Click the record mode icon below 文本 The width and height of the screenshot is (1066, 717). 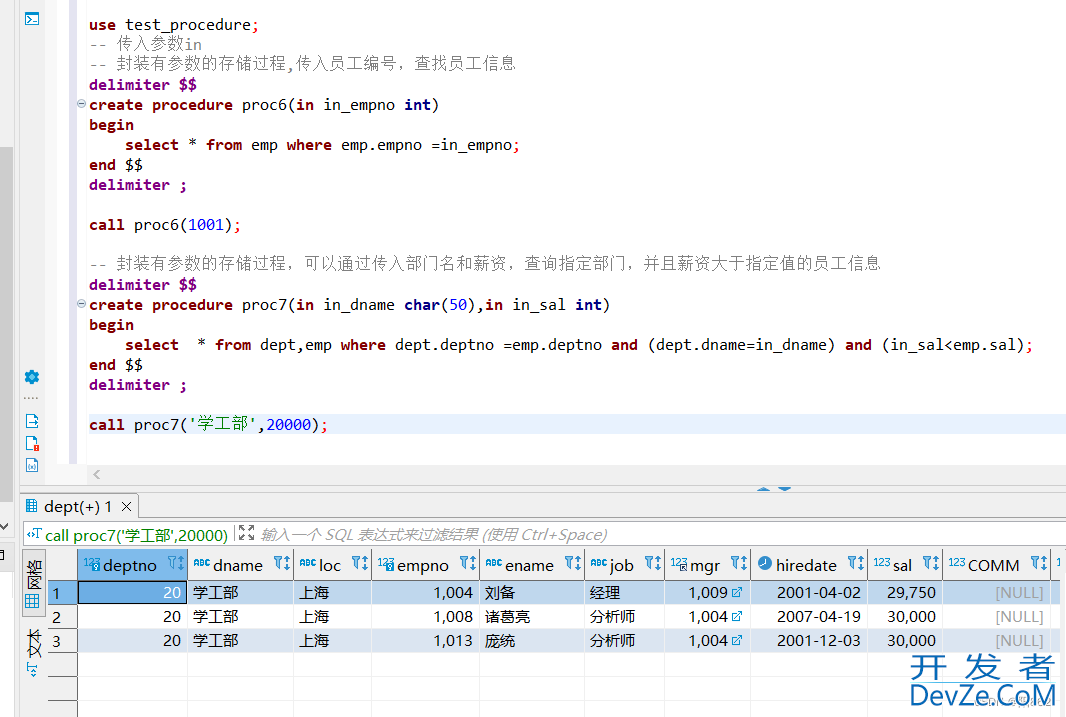(32, 670)
